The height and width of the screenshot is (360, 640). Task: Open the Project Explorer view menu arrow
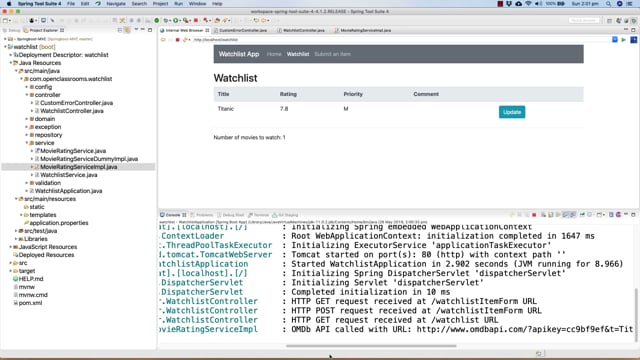136,30
